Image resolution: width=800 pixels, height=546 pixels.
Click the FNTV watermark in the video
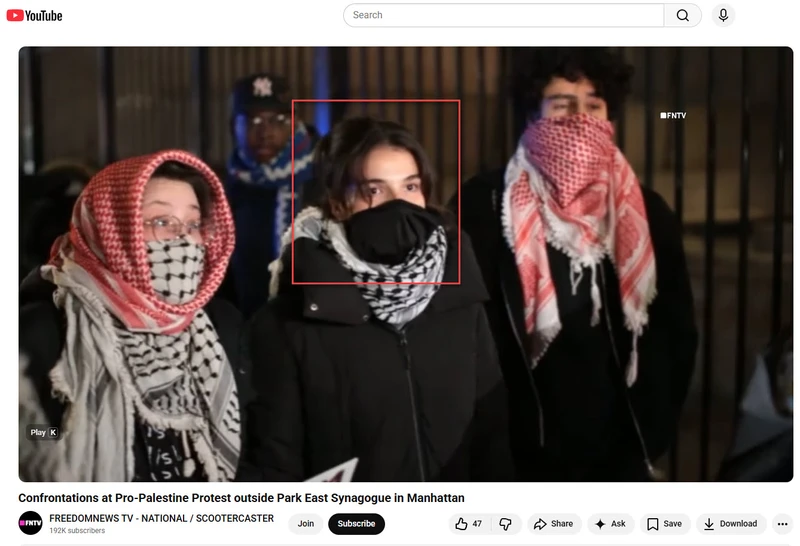pyautogui.click(x=673, y=116)
